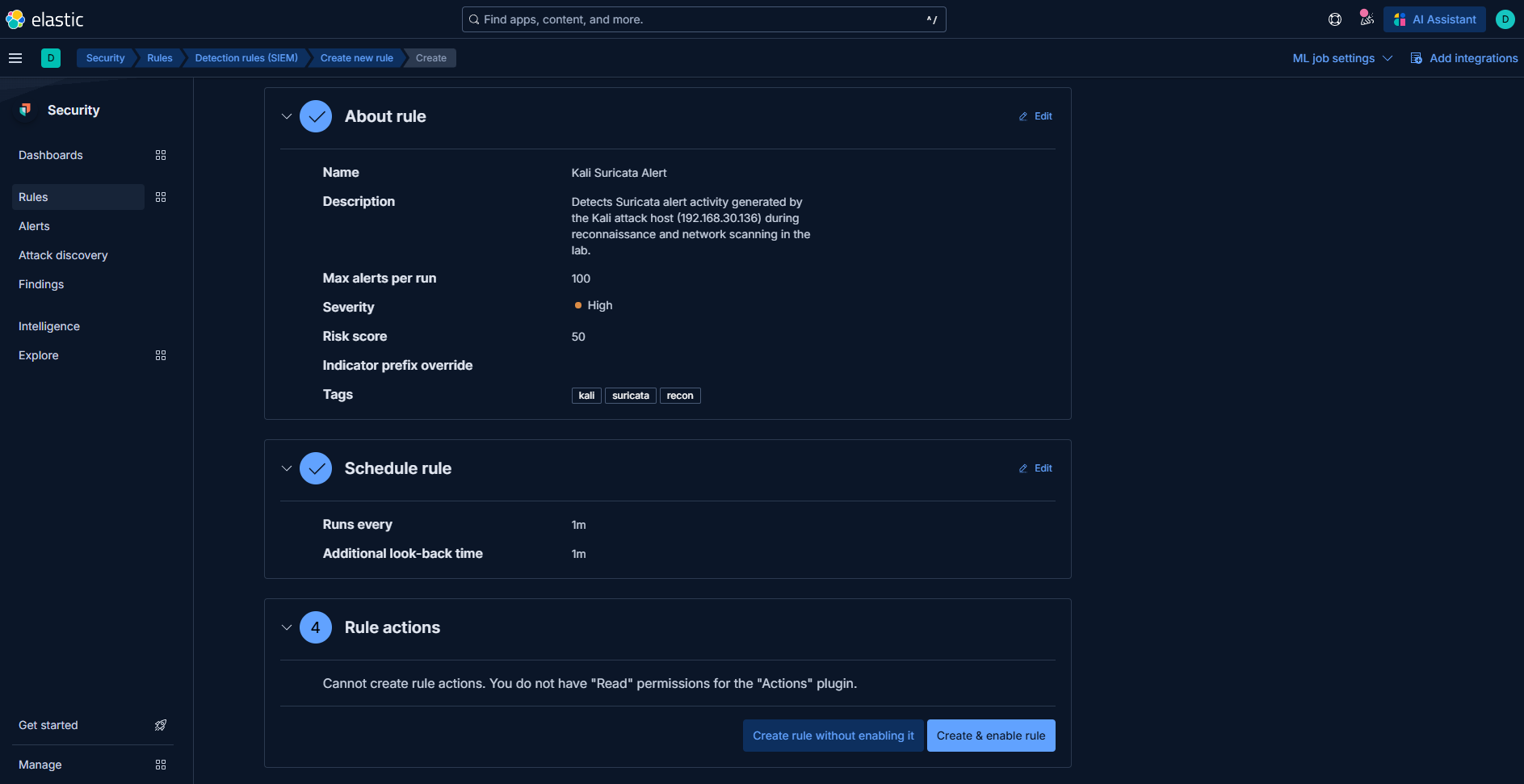Click the Additional look-back time value
Image resolution: width=1524 pixels, height=784 pixels.
click(578, 554)
